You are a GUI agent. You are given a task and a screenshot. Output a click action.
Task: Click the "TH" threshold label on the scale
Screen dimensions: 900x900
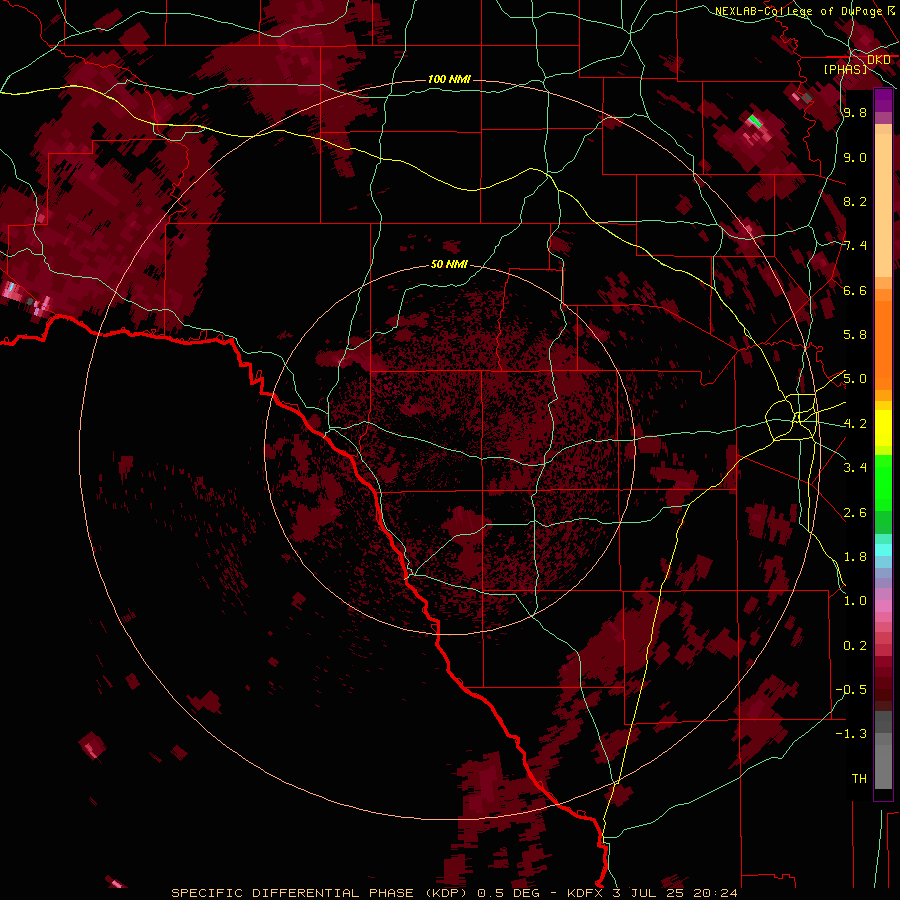(859, 779)
